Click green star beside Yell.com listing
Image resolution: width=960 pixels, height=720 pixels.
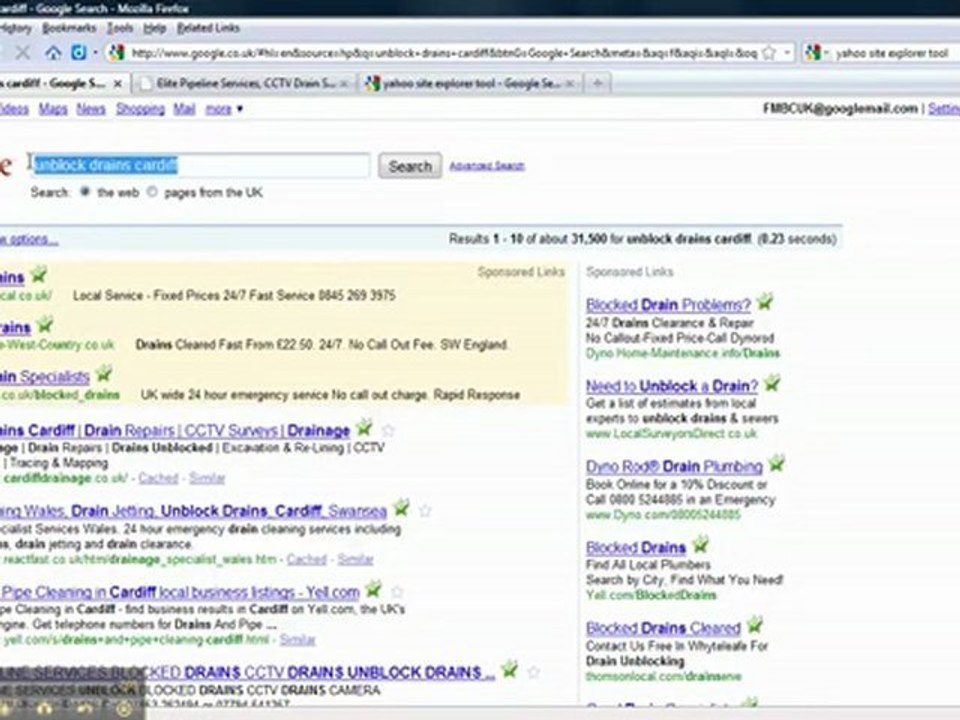click(x=373, y=589)
